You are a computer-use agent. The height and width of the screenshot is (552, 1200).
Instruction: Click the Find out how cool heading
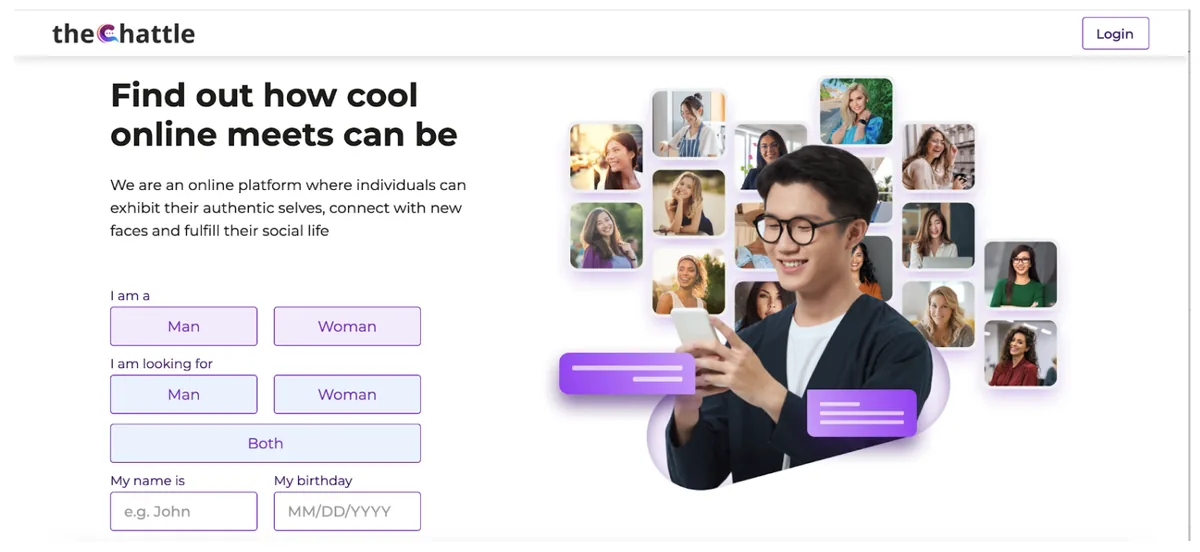coord(284,114)
